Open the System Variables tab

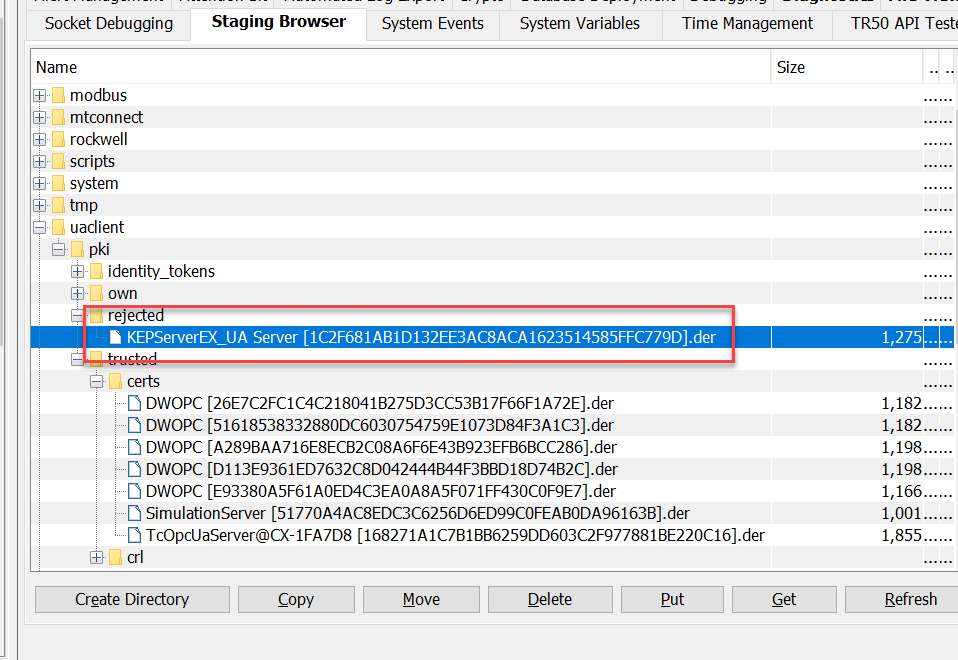tap(579, 23)
